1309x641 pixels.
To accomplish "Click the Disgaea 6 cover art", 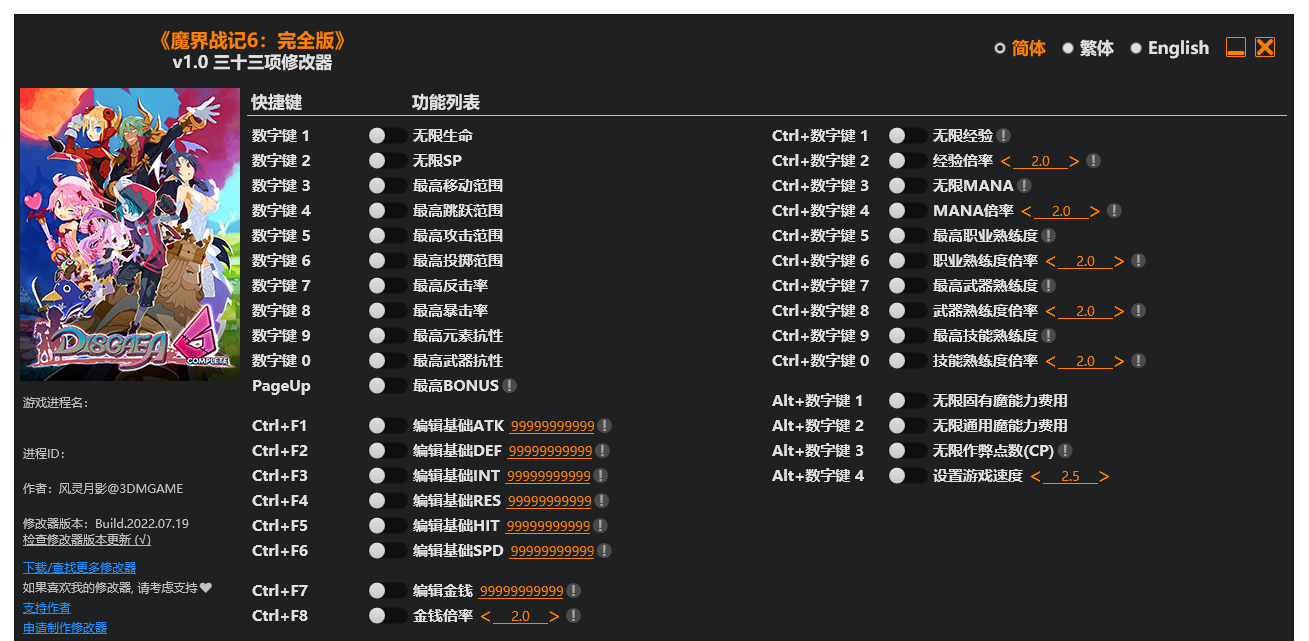I will (x=130, y=233).
